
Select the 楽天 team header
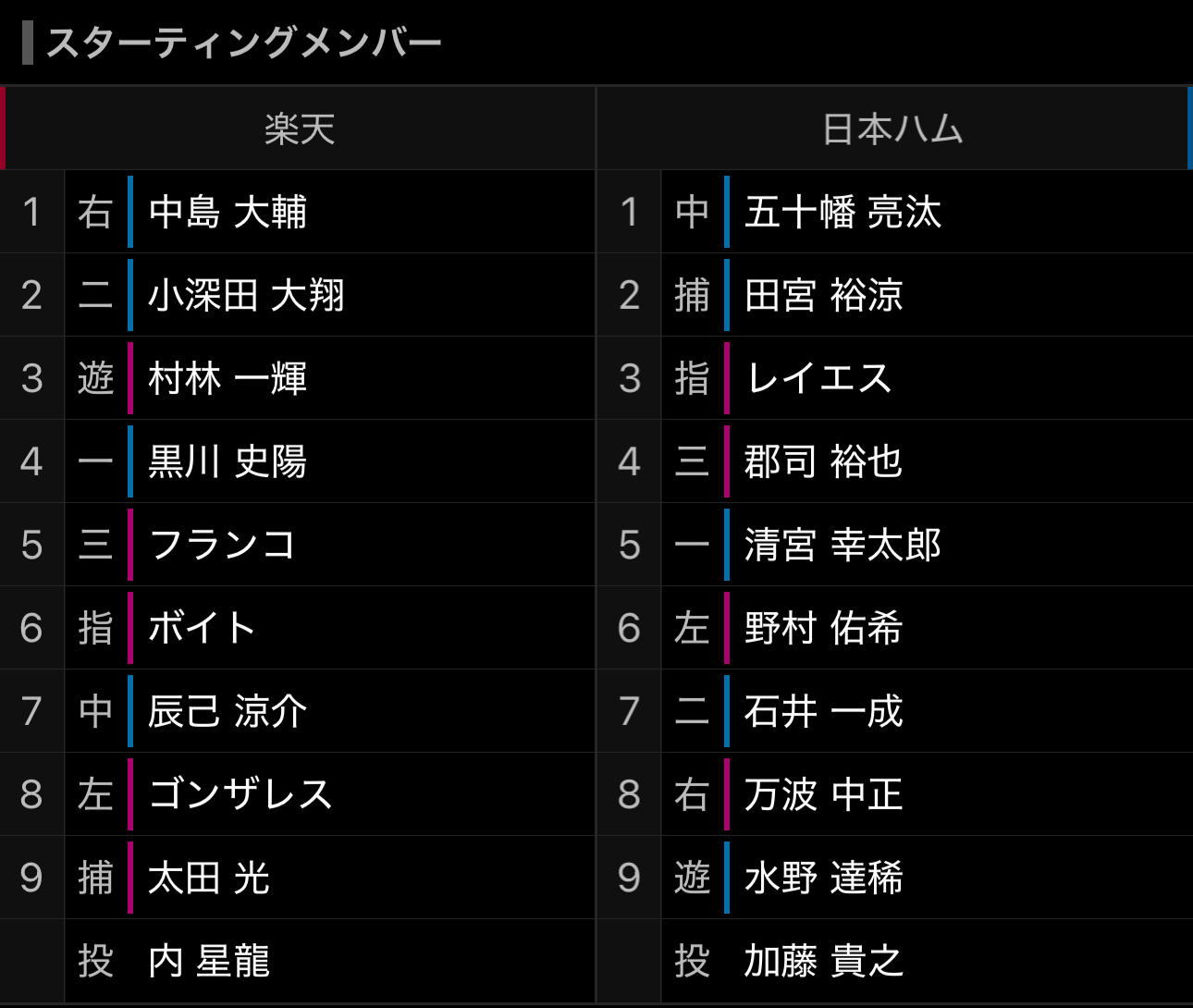click(299, 129)
